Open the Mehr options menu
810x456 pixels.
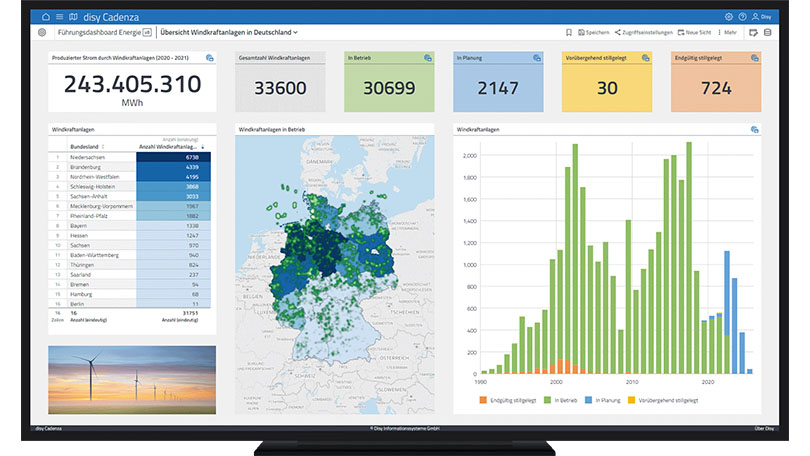(727, 32)
